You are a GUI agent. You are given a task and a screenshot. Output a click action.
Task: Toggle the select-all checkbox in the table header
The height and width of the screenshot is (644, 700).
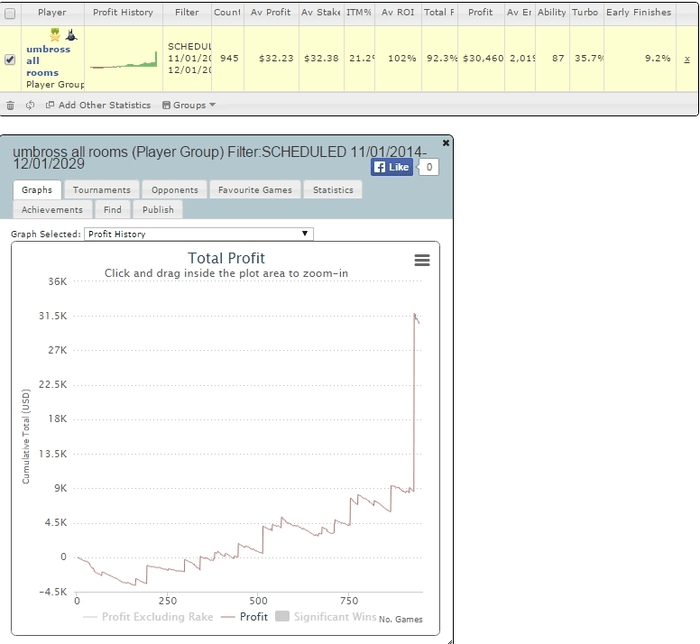[x=10, y=13]
